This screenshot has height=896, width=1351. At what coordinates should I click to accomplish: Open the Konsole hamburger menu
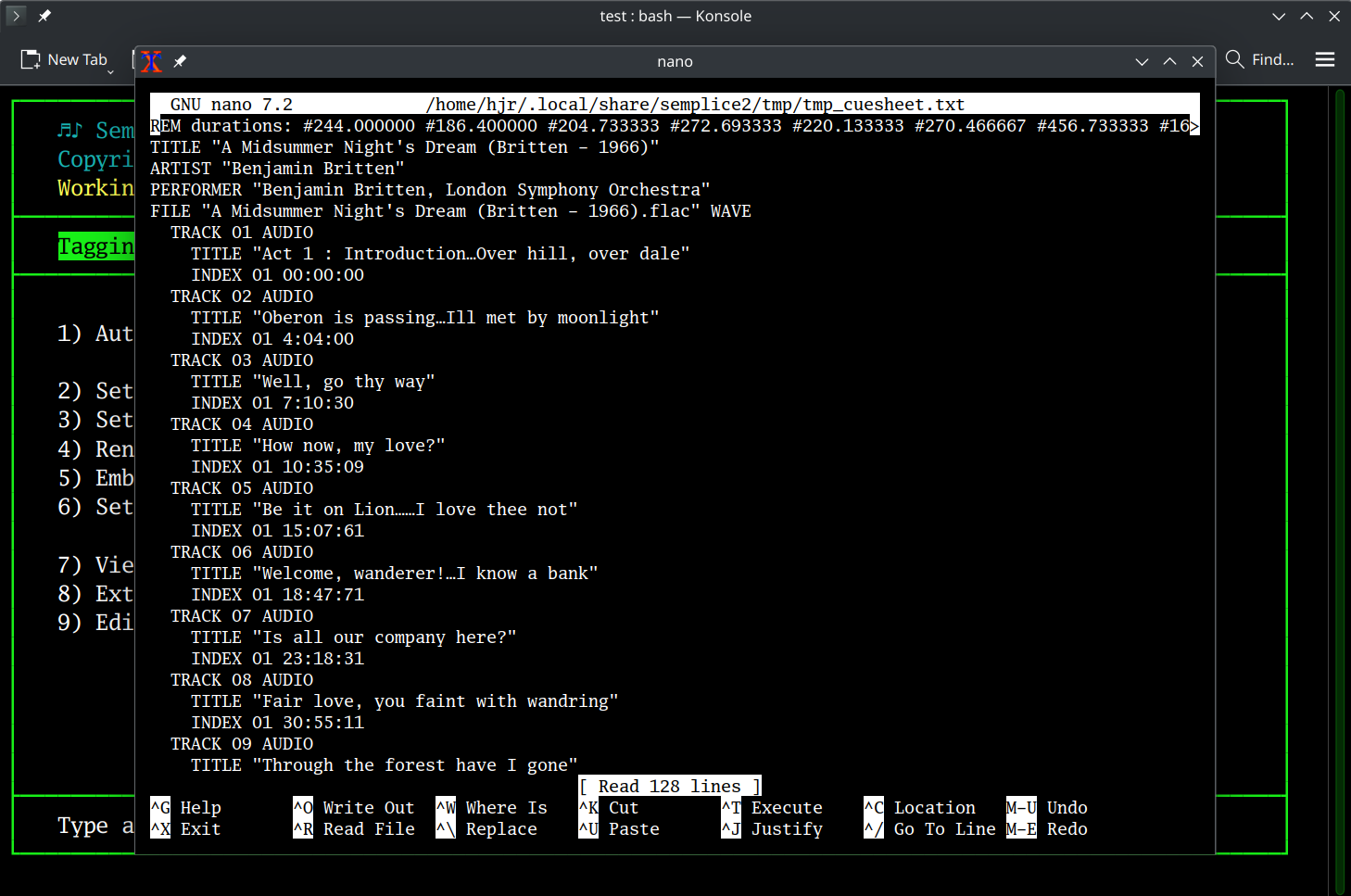coord(1325,59)
